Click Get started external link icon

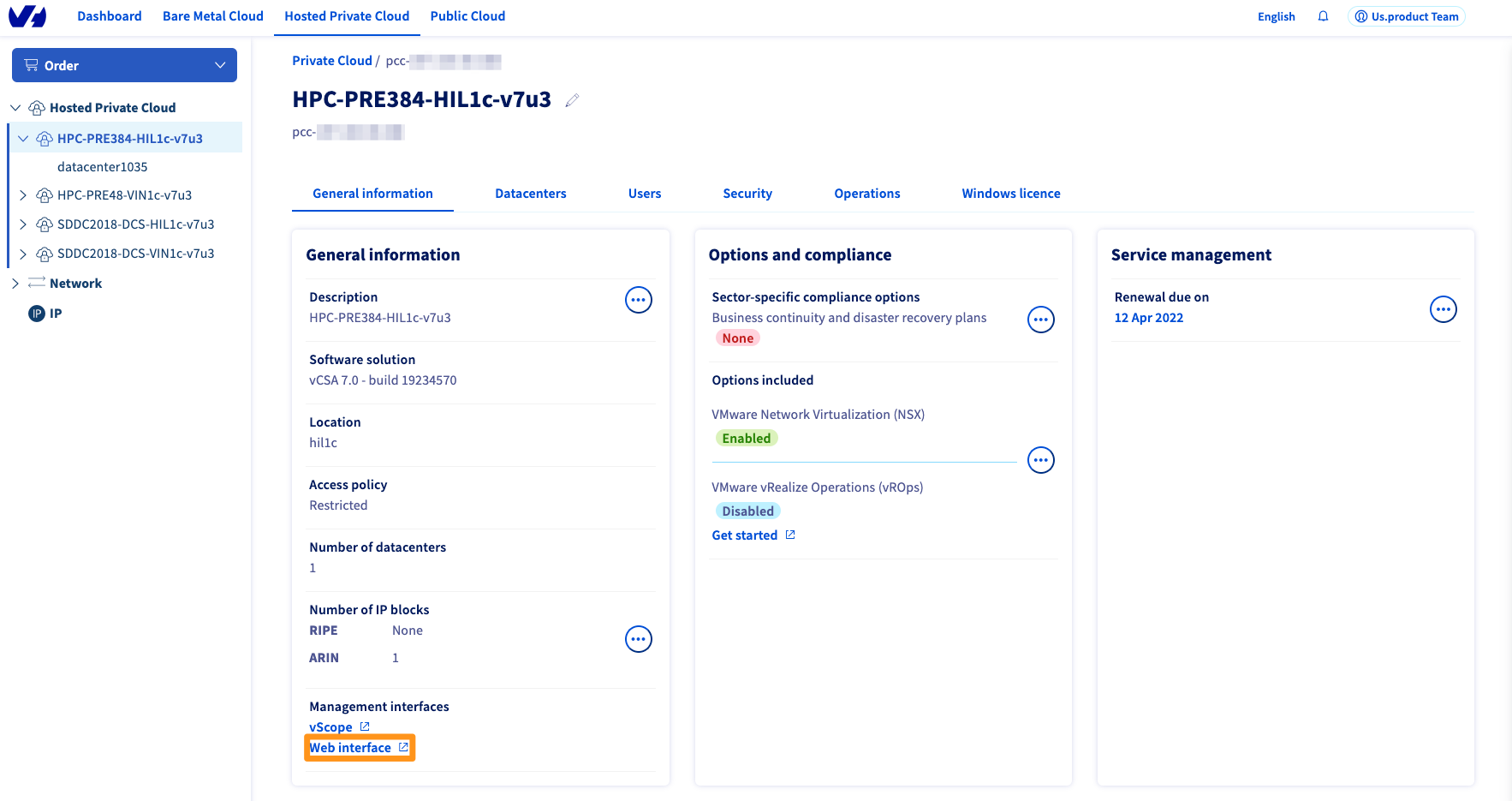click(x=790, y=535)
